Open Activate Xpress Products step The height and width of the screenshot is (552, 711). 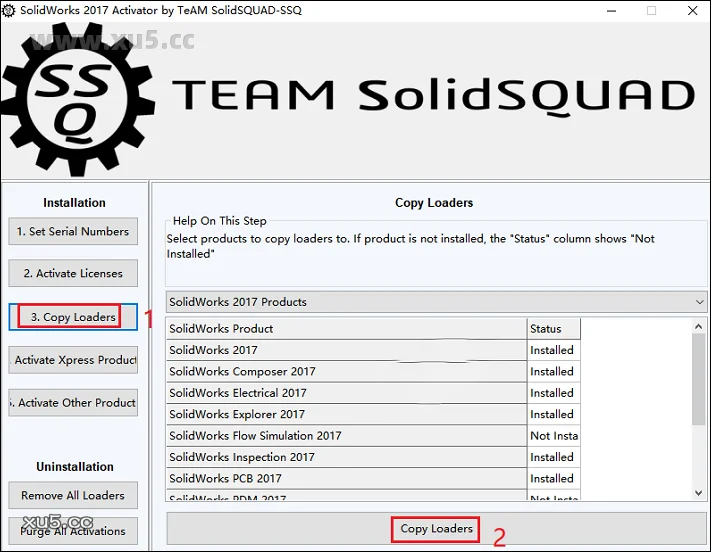tap(73, 360)
